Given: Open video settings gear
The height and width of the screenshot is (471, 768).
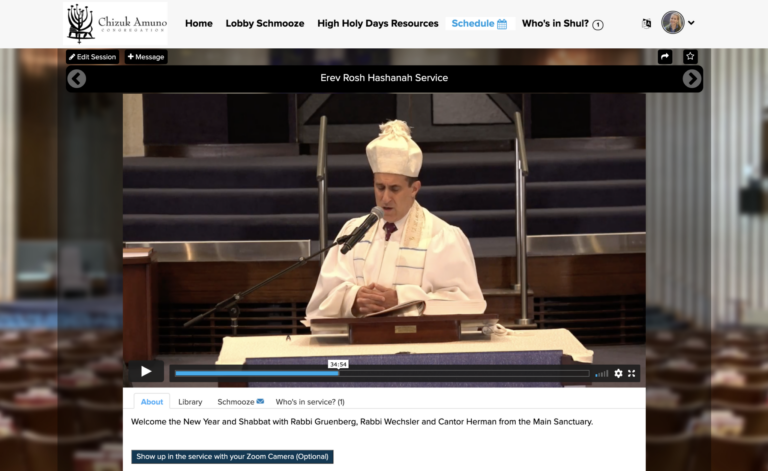Looking at the screenshot, I should coord(618,374).
